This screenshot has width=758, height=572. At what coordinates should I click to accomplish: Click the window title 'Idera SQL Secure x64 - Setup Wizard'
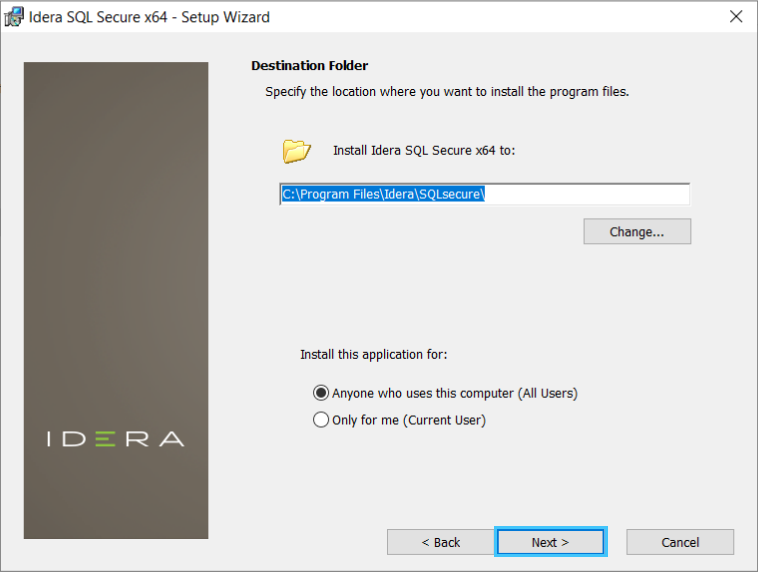point(149,17)
